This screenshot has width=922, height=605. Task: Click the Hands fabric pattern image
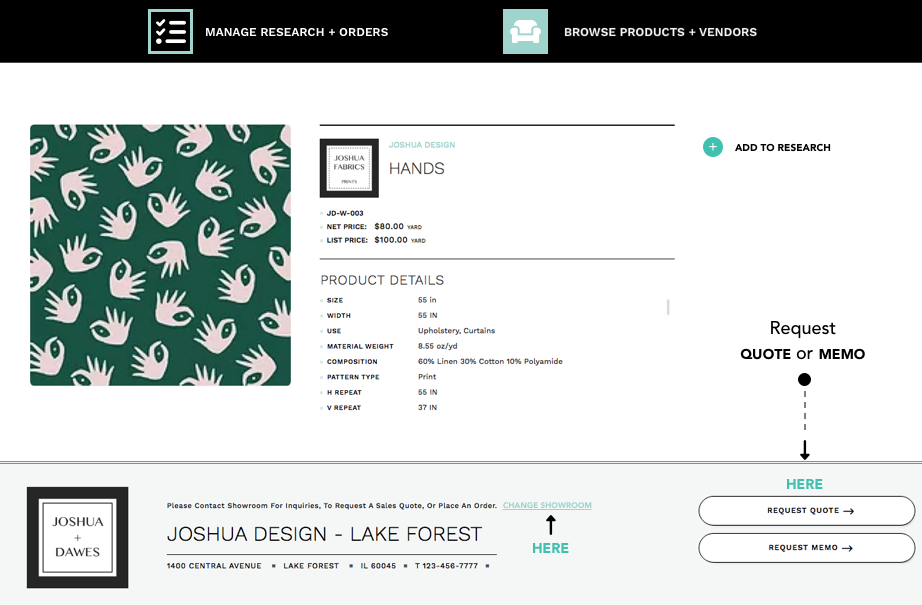(161, 255)
